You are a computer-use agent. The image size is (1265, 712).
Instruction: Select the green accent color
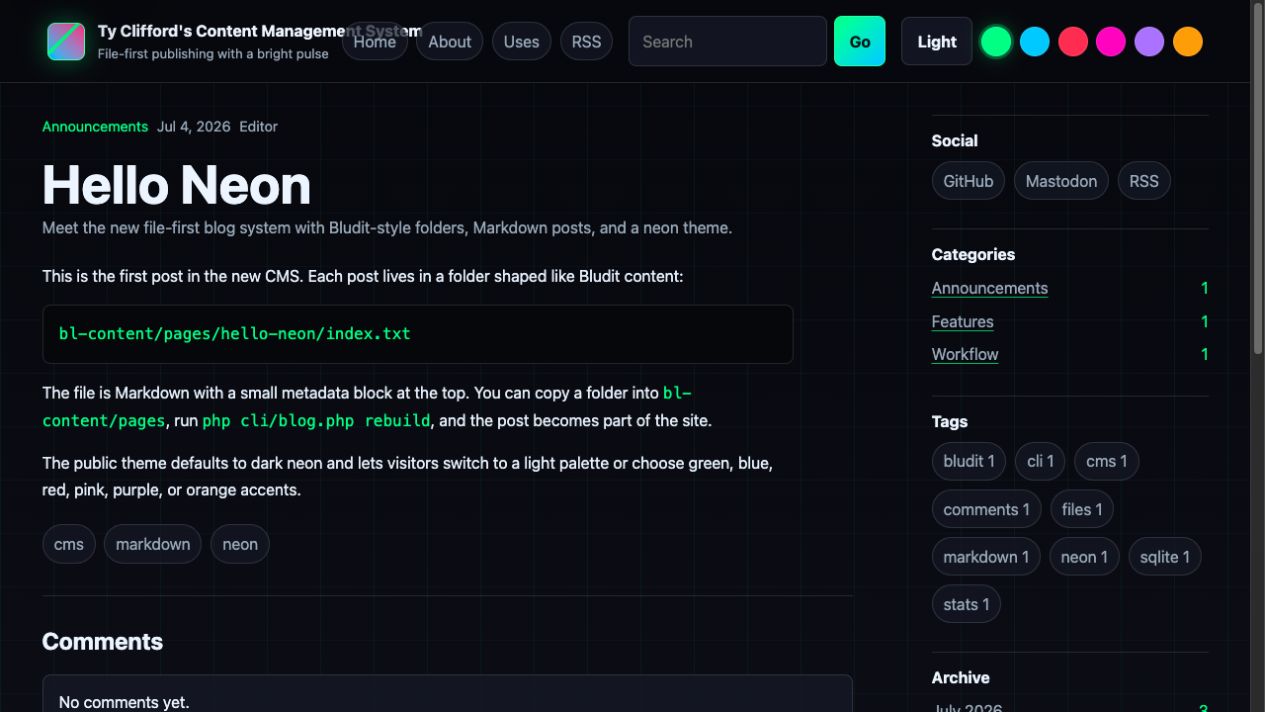pyautogui.click(x=996, y=42)
